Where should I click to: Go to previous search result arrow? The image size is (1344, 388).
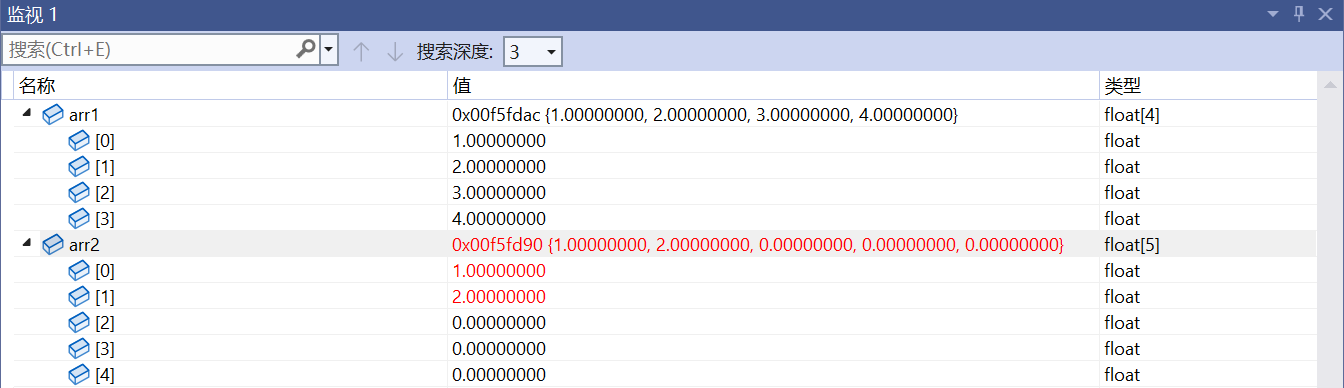[362, 52]
